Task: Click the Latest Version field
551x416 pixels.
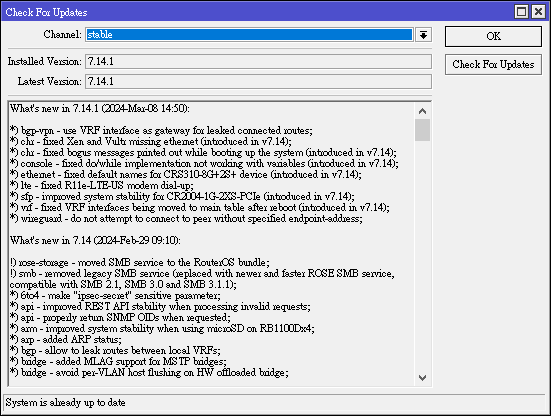Action: tap(258, 82)
